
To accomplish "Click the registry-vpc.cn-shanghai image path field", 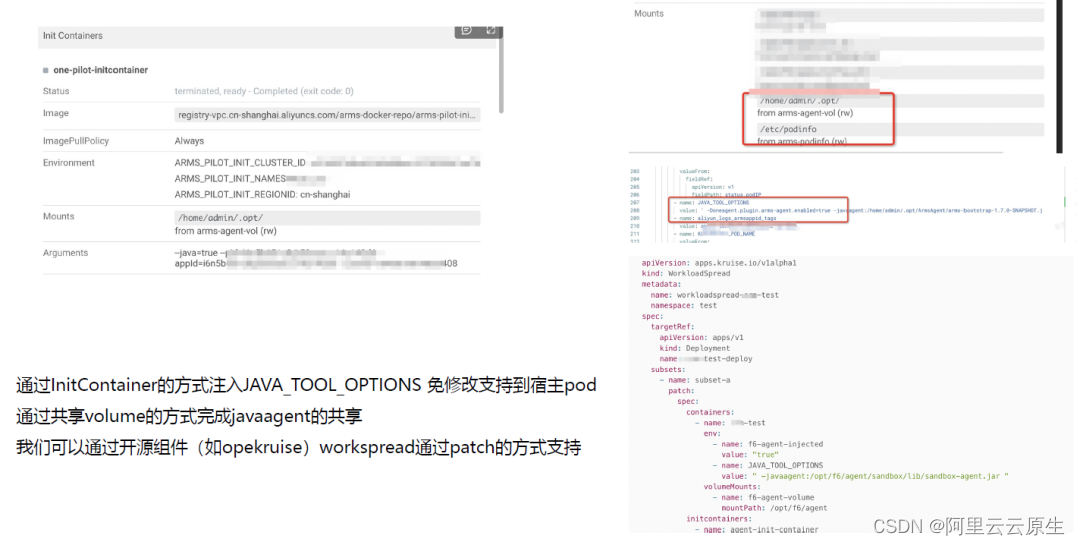I will click(x=327, y=115).
